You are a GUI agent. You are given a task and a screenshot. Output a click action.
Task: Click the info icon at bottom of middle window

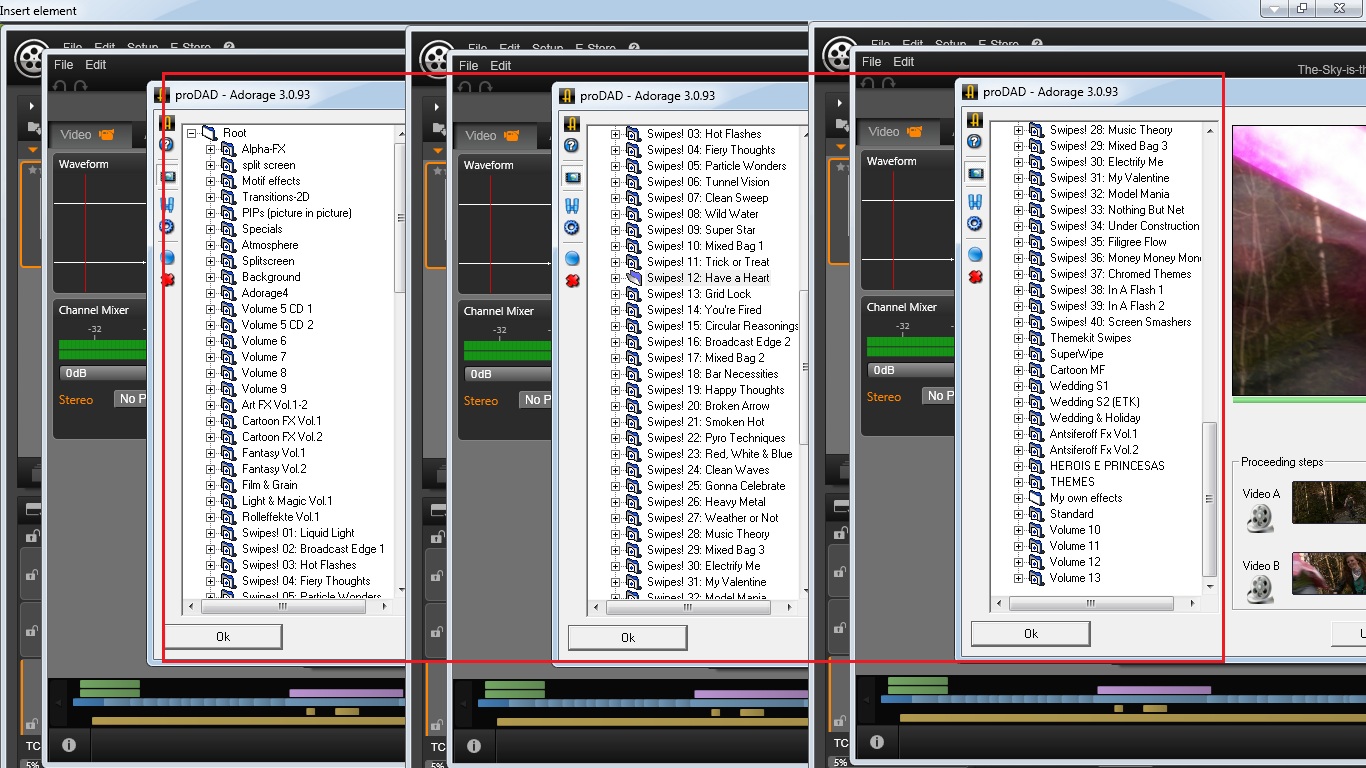tap(474, 745)
